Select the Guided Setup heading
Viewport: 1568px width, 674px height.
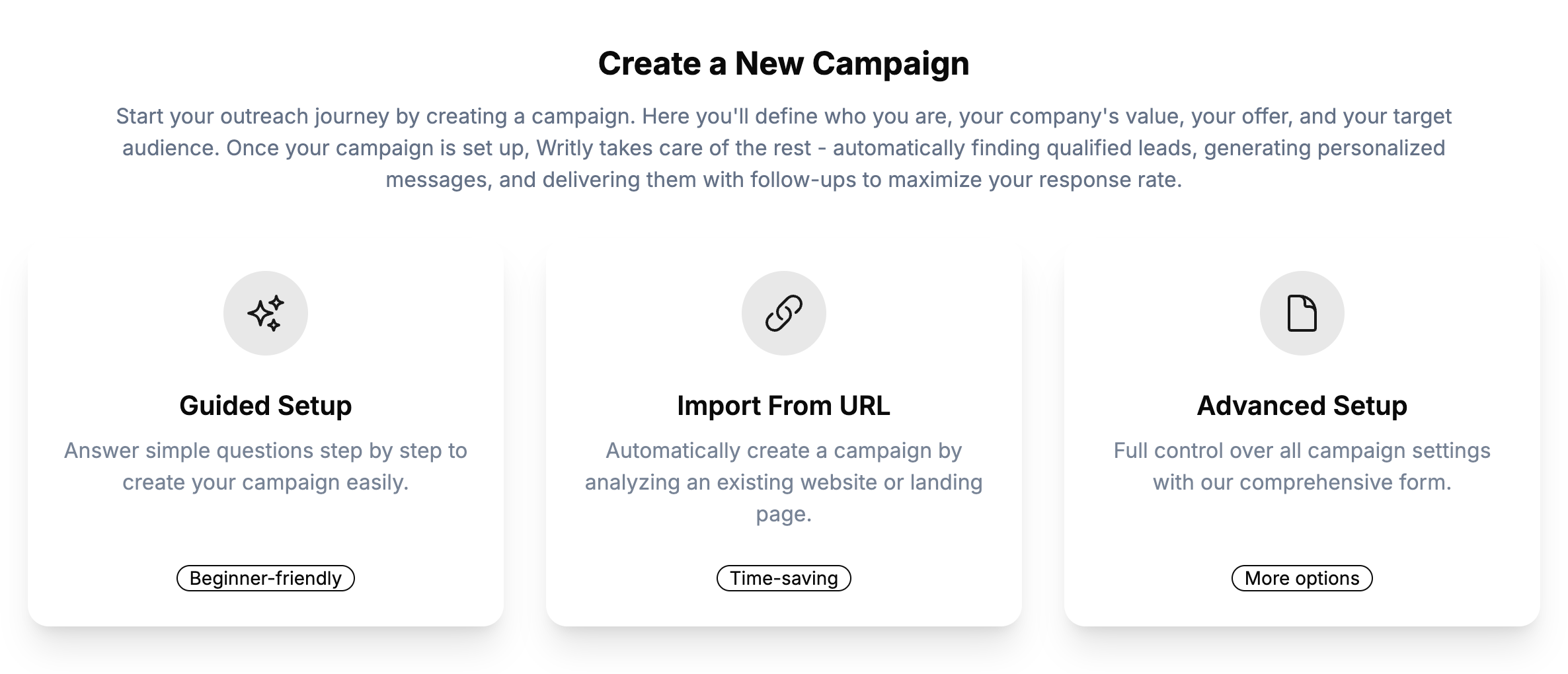click(x=266, y=406)
